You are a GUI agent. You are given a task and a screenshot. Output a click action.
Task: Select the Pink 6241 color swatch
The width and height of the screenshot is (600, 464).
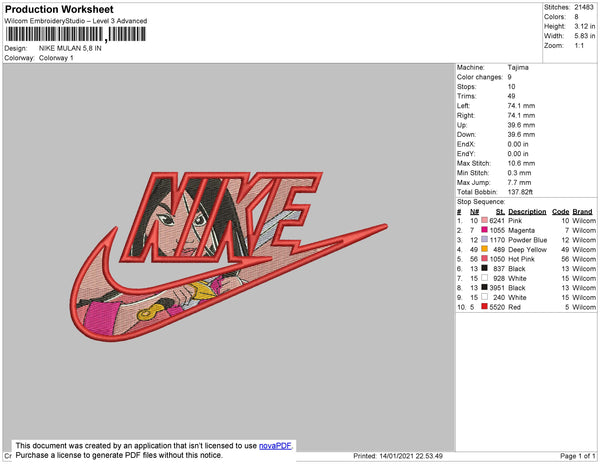click(484, 220)
